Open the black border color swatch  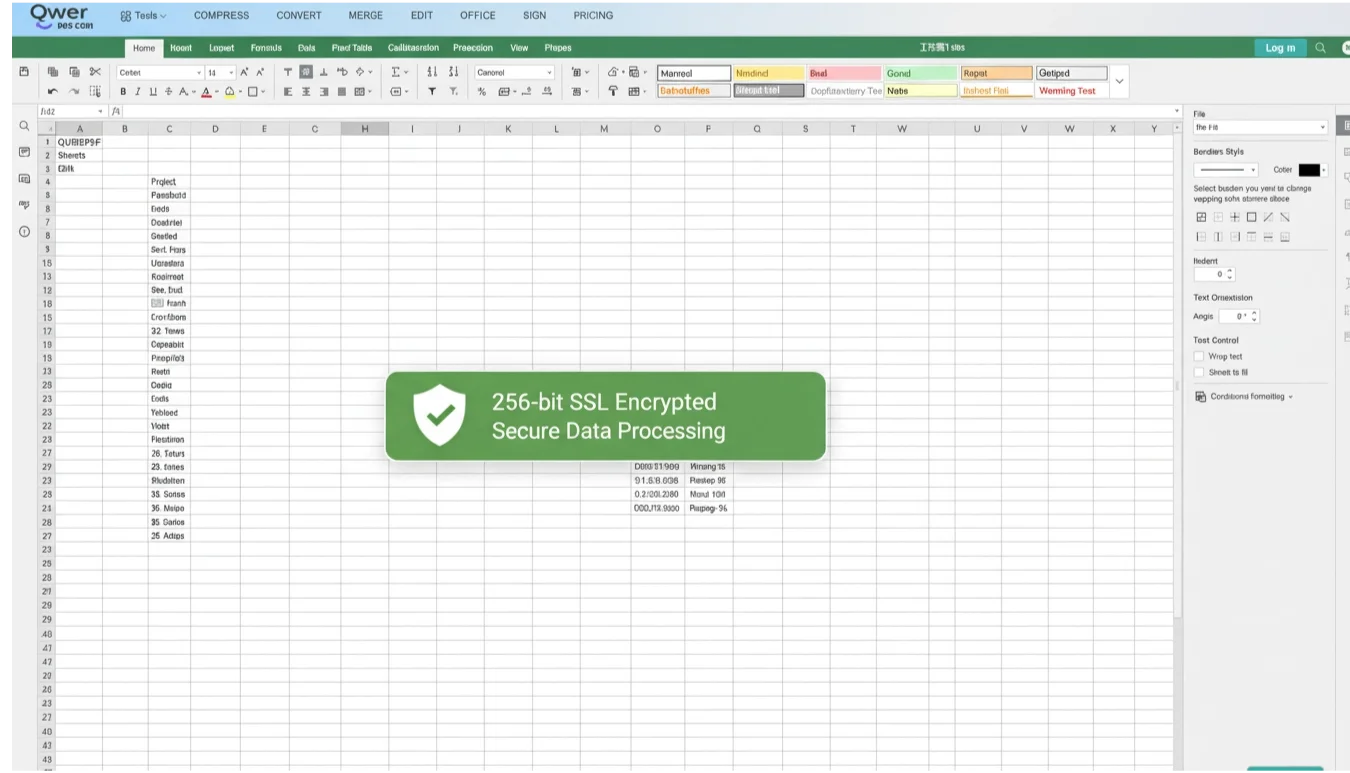pyautogui.click(x=1309, y=170)
